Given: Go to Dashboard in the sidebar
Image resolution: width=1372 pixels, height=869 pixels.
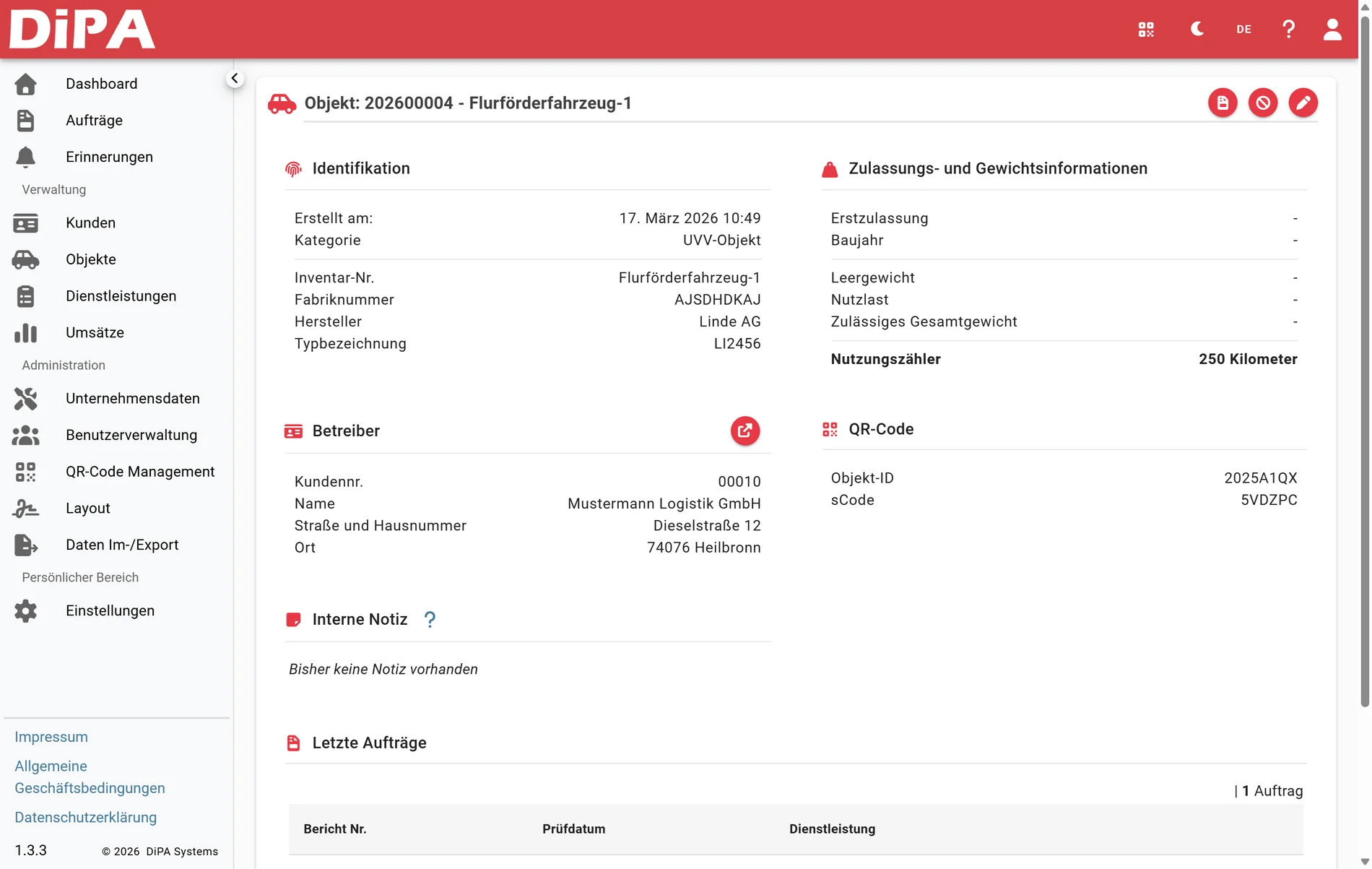Looking at the screenshot, I should pos(101,84).
